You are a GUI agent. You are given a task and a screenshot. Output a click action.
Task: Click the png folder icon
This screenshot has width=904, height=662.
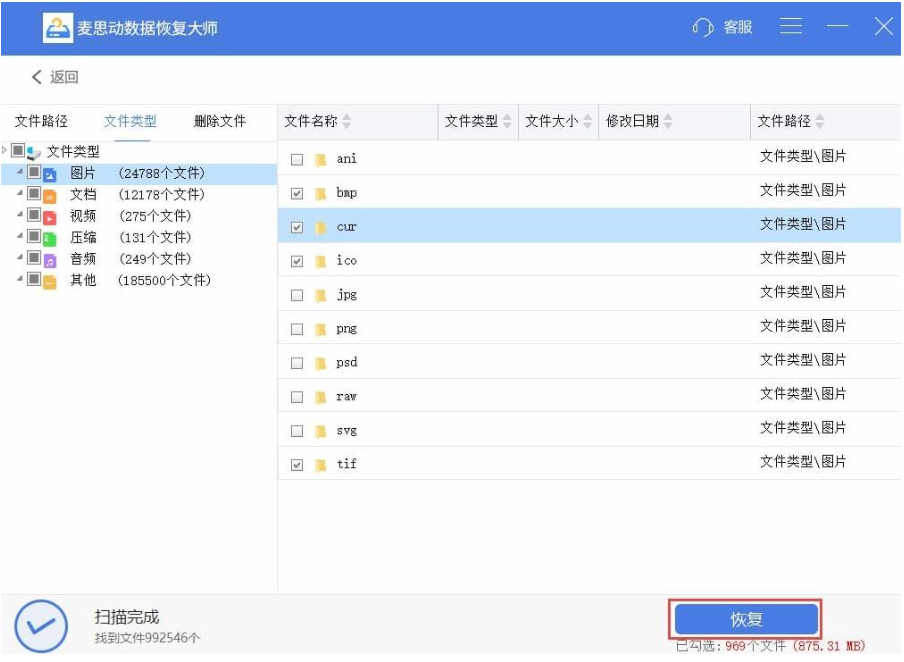pyautogui.click(x=321, y=329)
